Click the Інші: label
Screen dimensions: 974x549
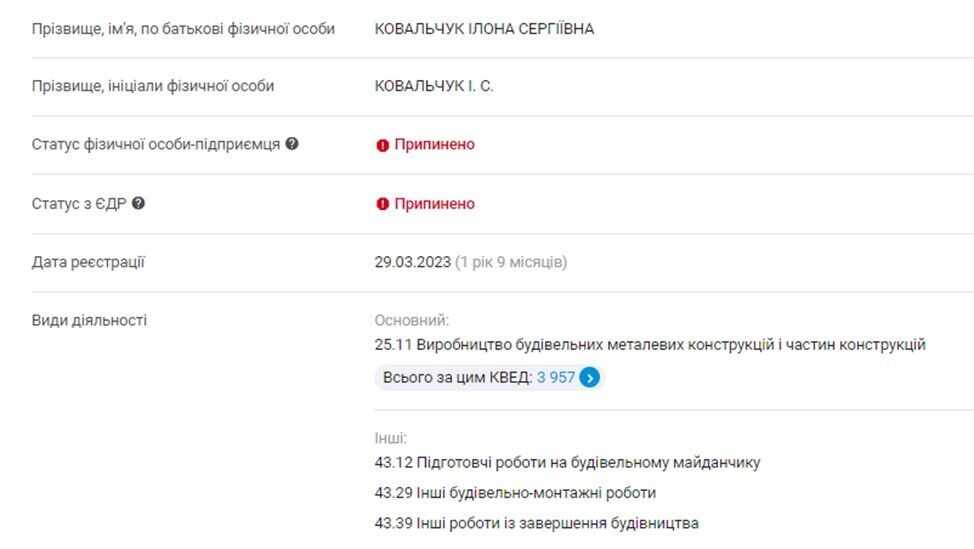tap(390, 438)
